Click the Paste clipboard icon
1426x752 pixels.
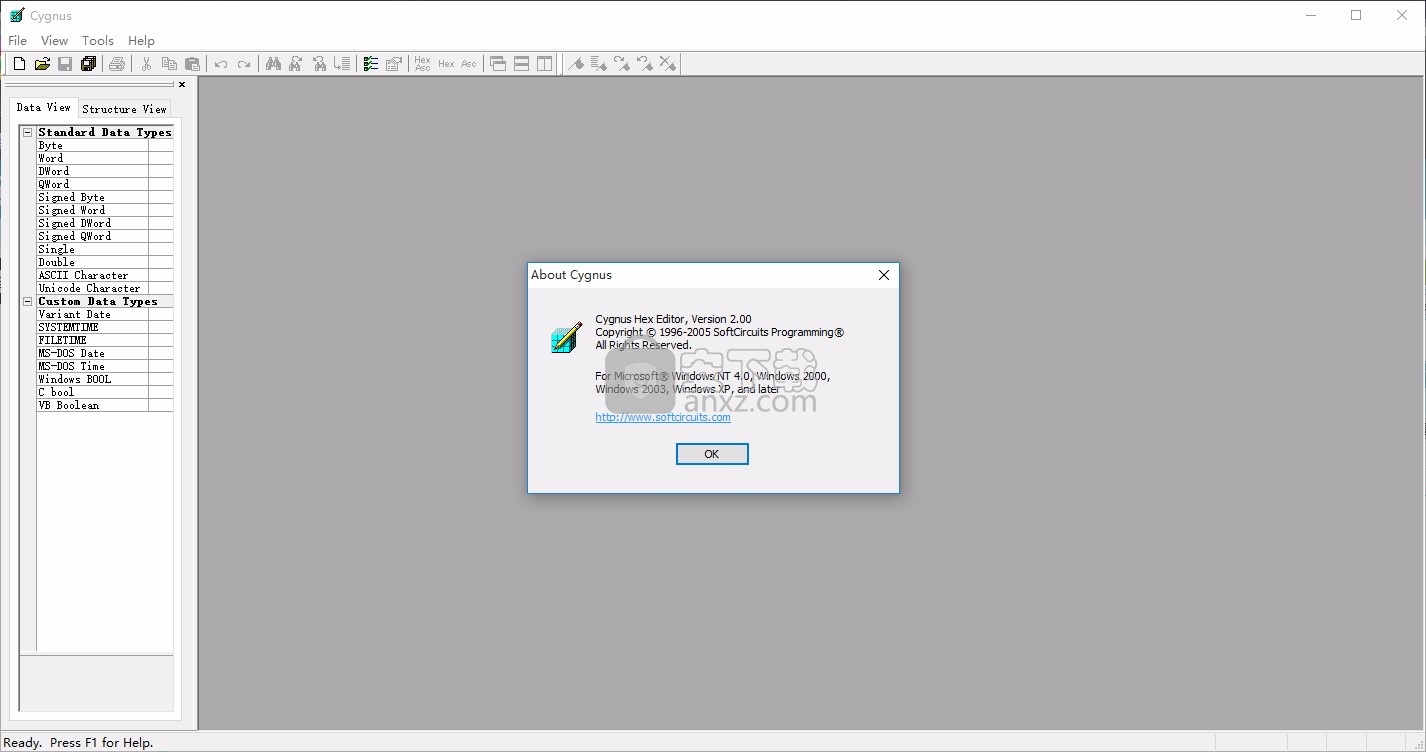(192, 64)
